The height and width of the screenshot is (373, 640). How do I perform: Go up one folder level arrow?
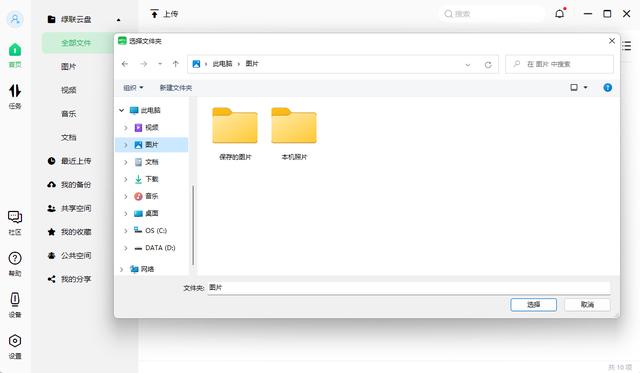176,64
